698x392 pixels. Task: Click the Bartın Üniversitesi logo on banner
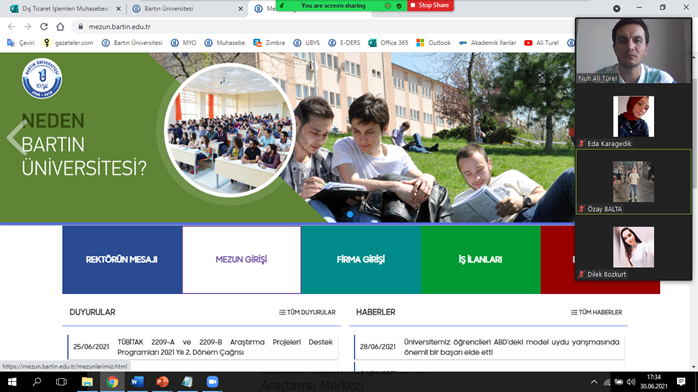(42, 78)
